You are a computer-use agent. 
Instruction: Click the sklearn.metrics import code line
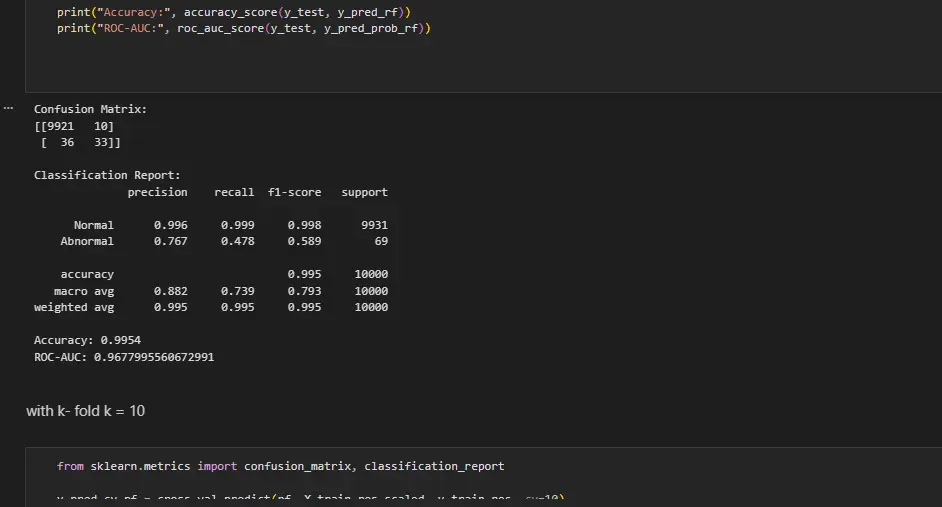point(281,467)
